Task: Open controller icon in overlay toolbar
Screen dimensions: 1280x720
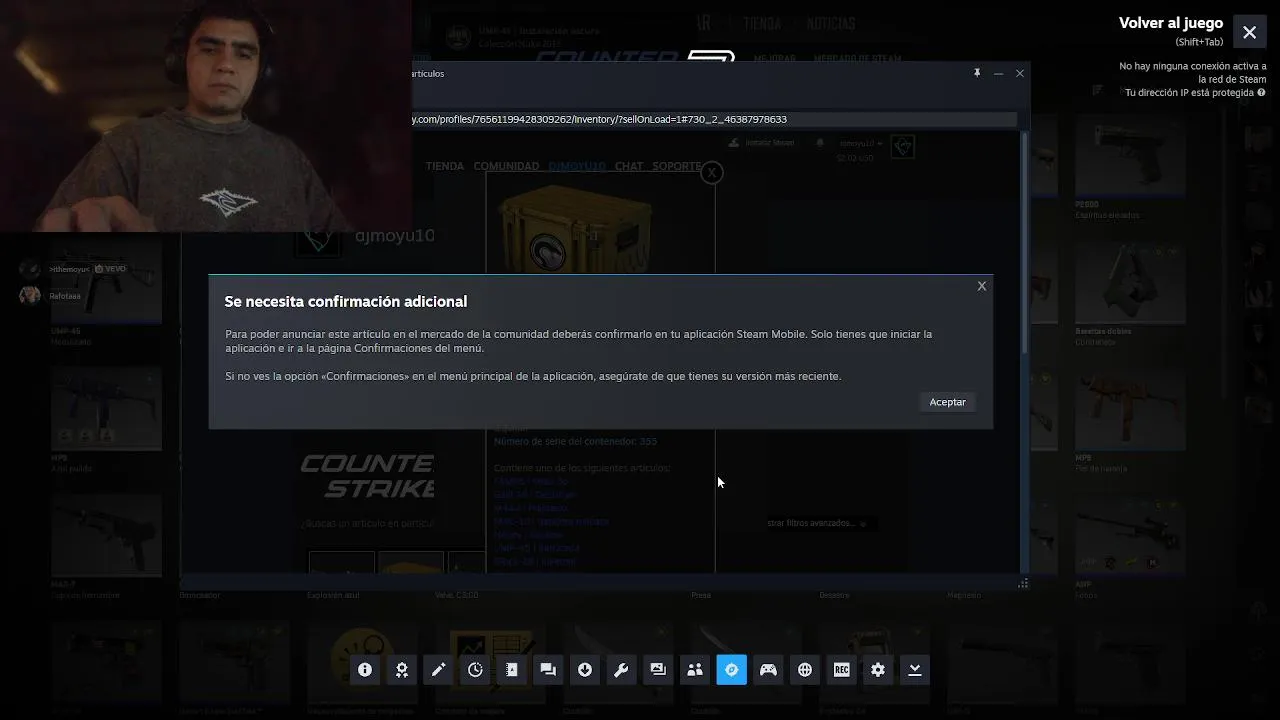Action: point(768,670)
